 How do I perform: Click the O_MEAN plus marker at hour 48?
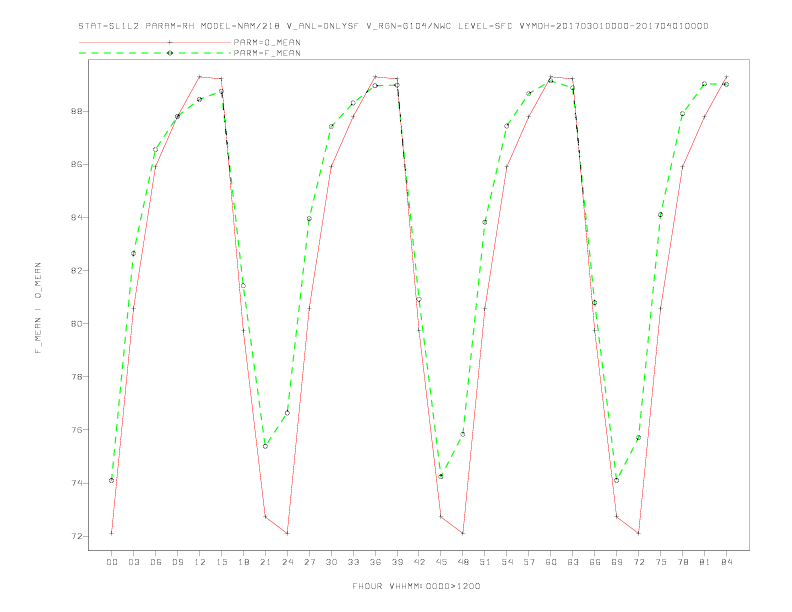click(463, 533)
